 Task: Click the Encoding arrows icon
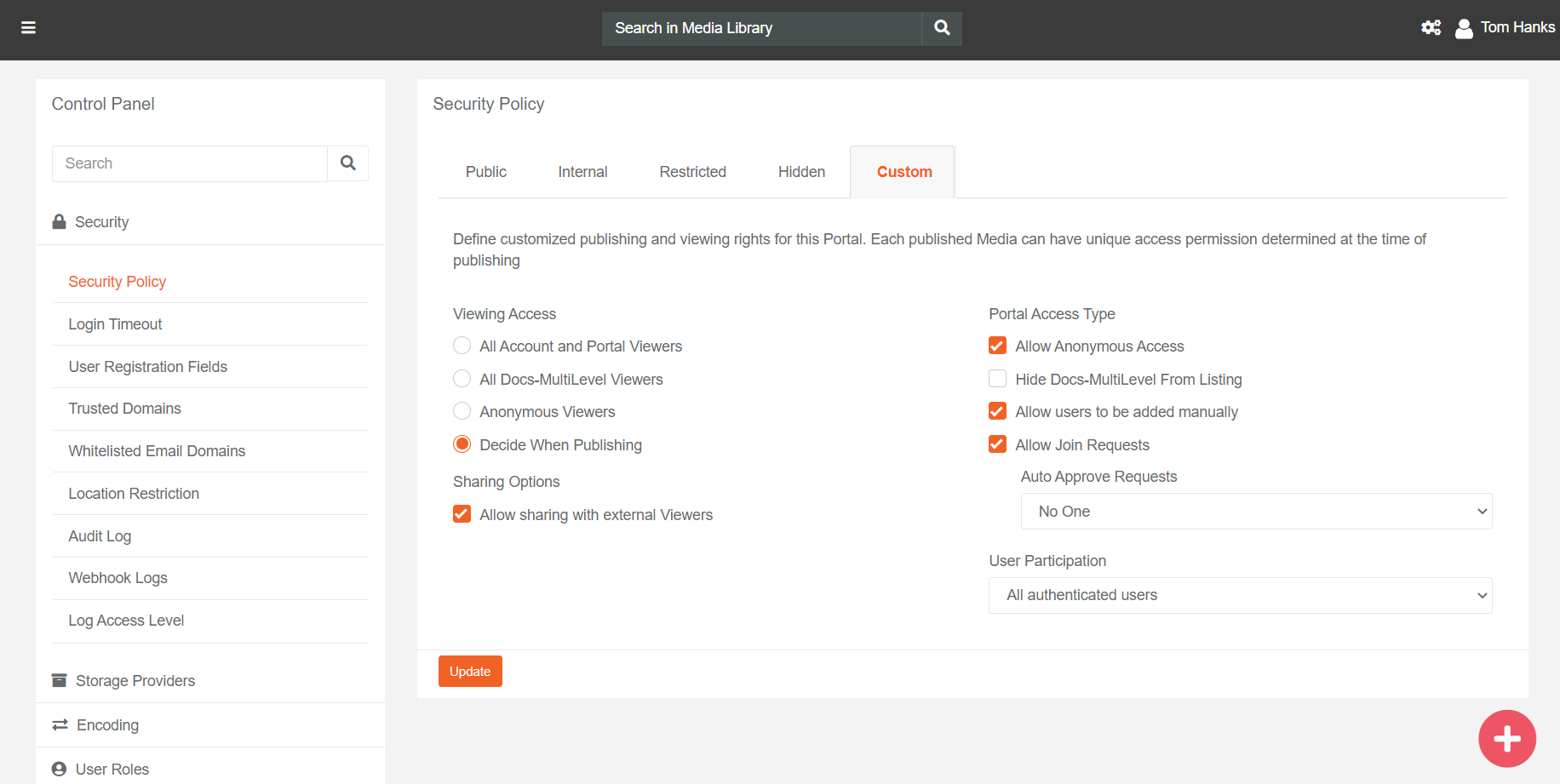pos(60,725)
